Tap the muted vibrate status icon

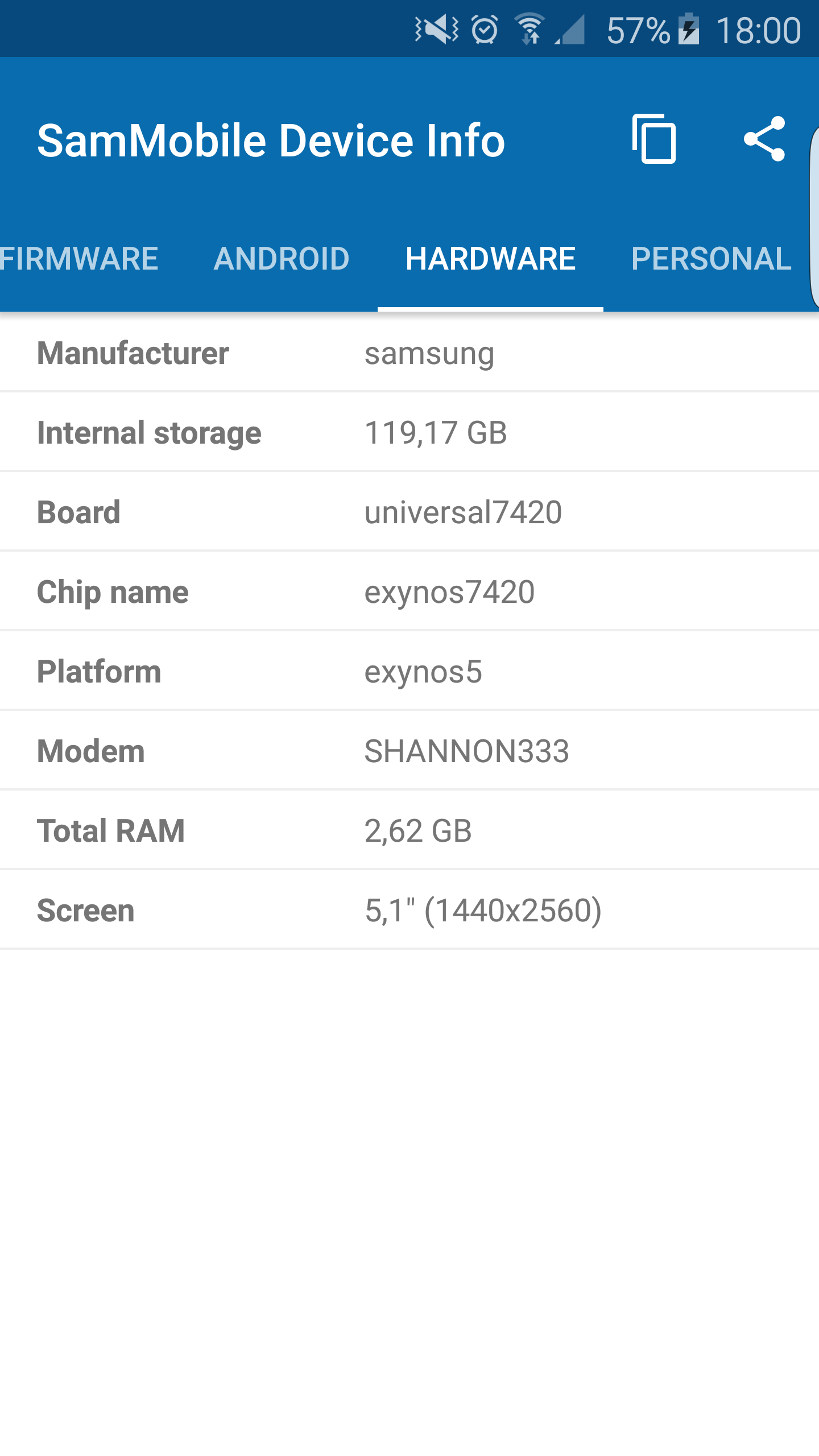[x=436, y=30]
